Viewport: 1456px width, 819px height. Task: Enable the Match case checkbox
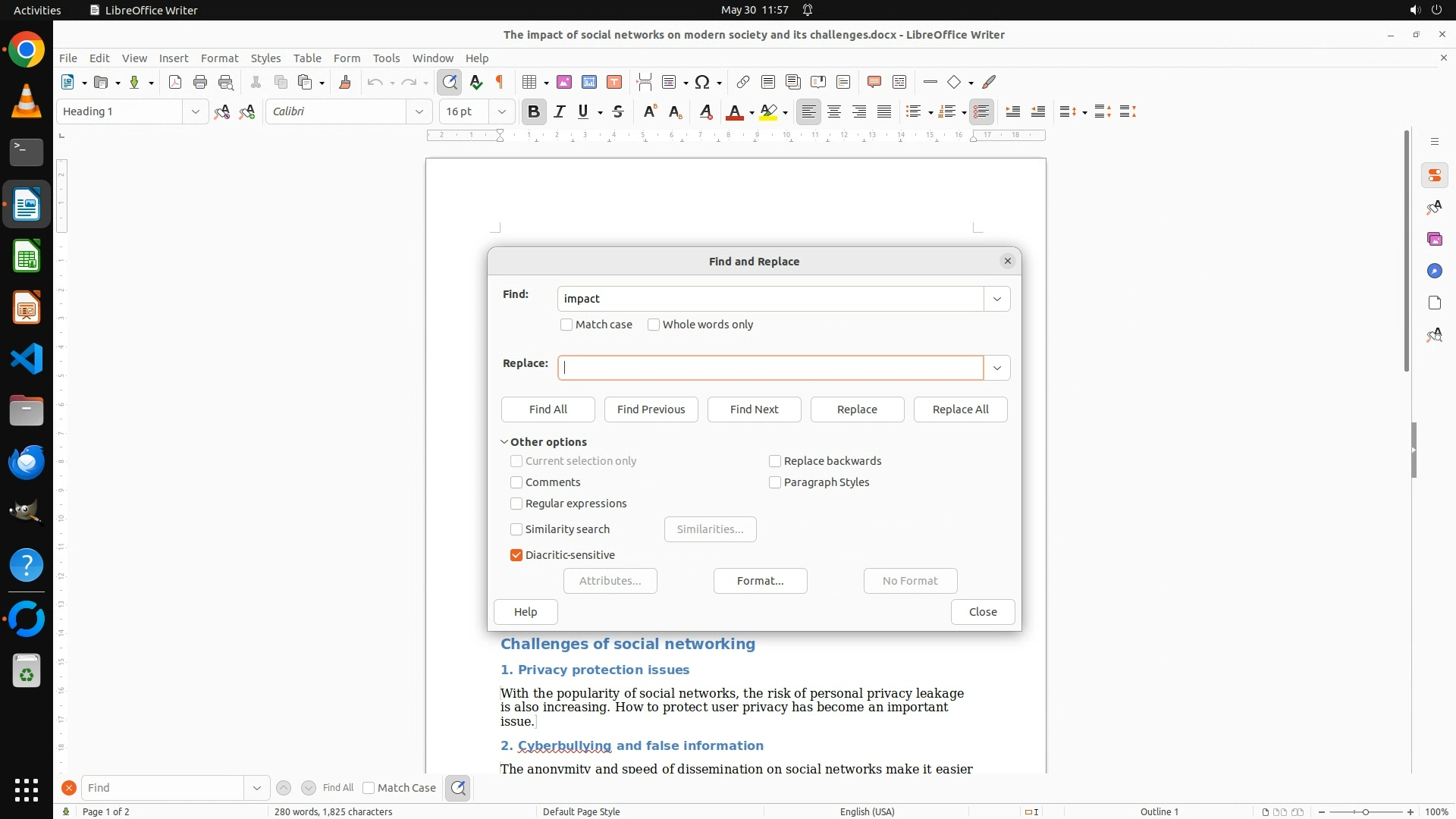[x=566, y=325]
